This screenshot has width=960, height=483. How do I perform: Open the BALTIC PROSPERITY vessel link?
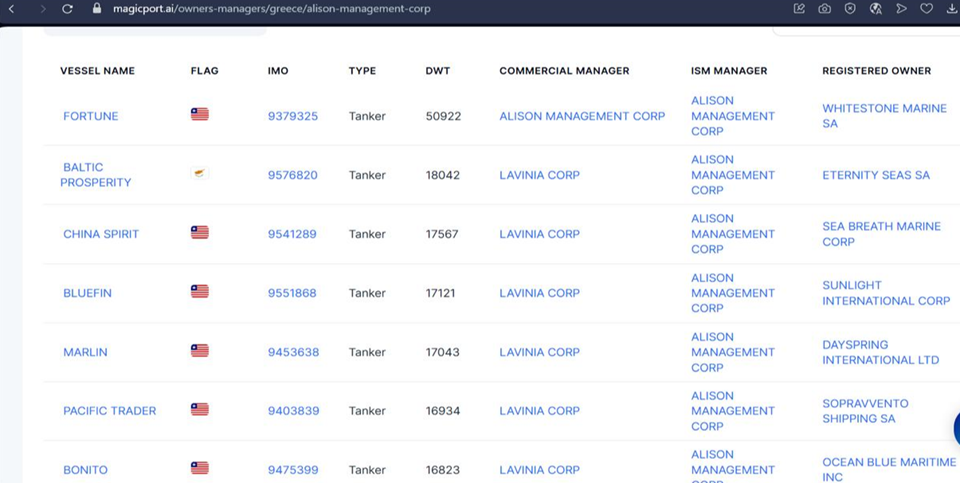coord(96,174)
